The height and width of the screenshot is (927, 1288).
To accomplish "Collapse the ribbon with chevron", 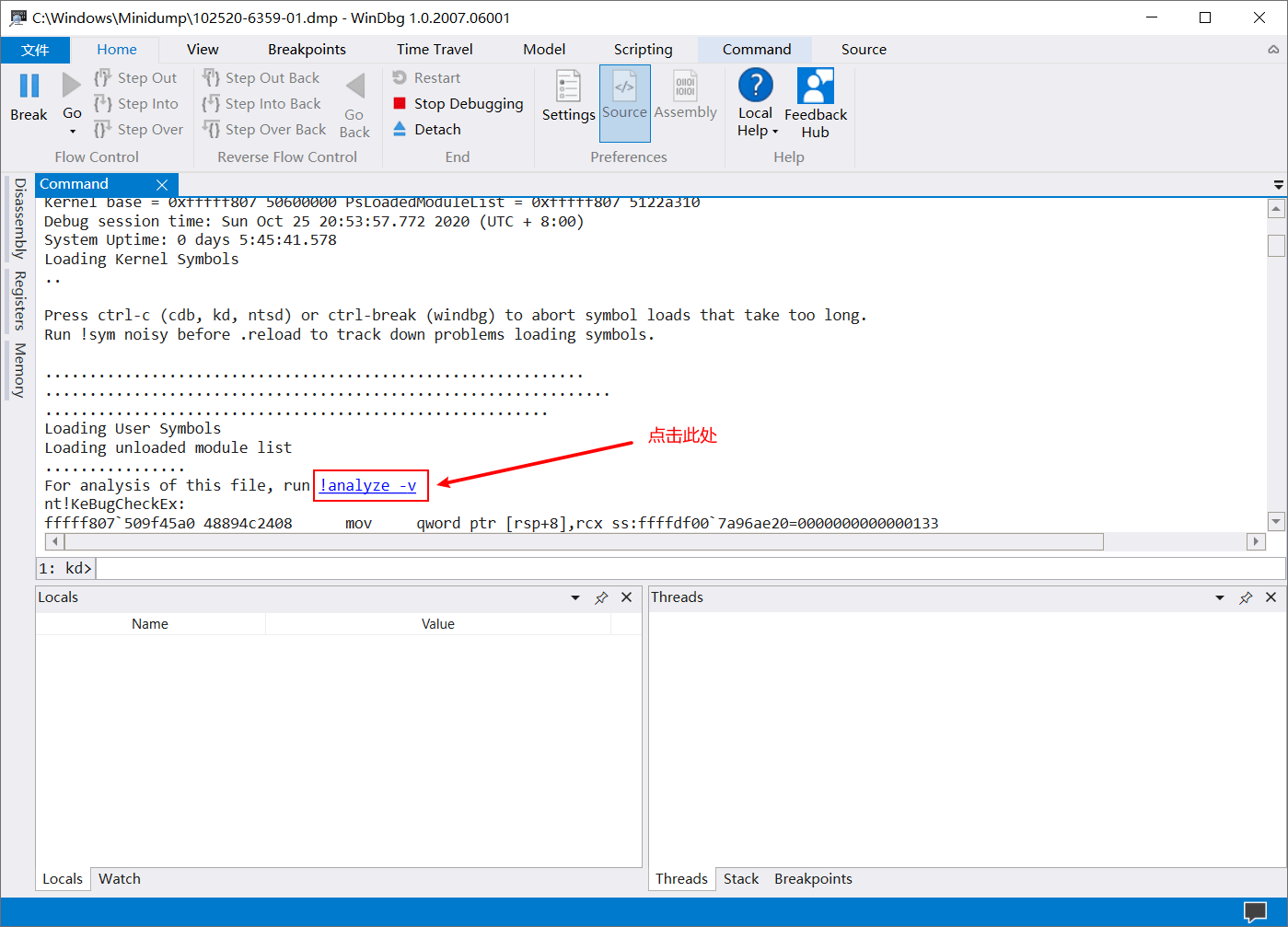I will [1272, 50].
